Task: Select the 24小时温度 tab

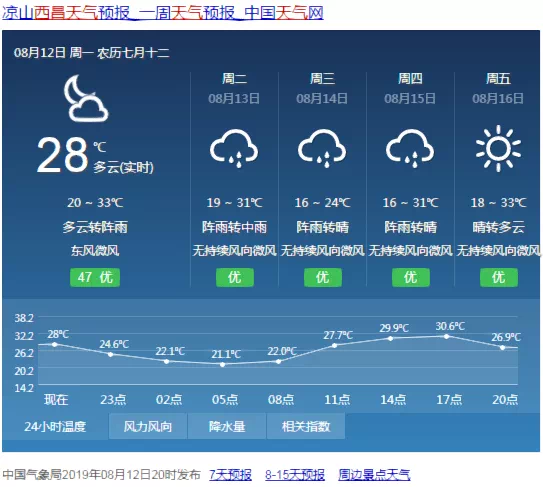Action: 55,426
